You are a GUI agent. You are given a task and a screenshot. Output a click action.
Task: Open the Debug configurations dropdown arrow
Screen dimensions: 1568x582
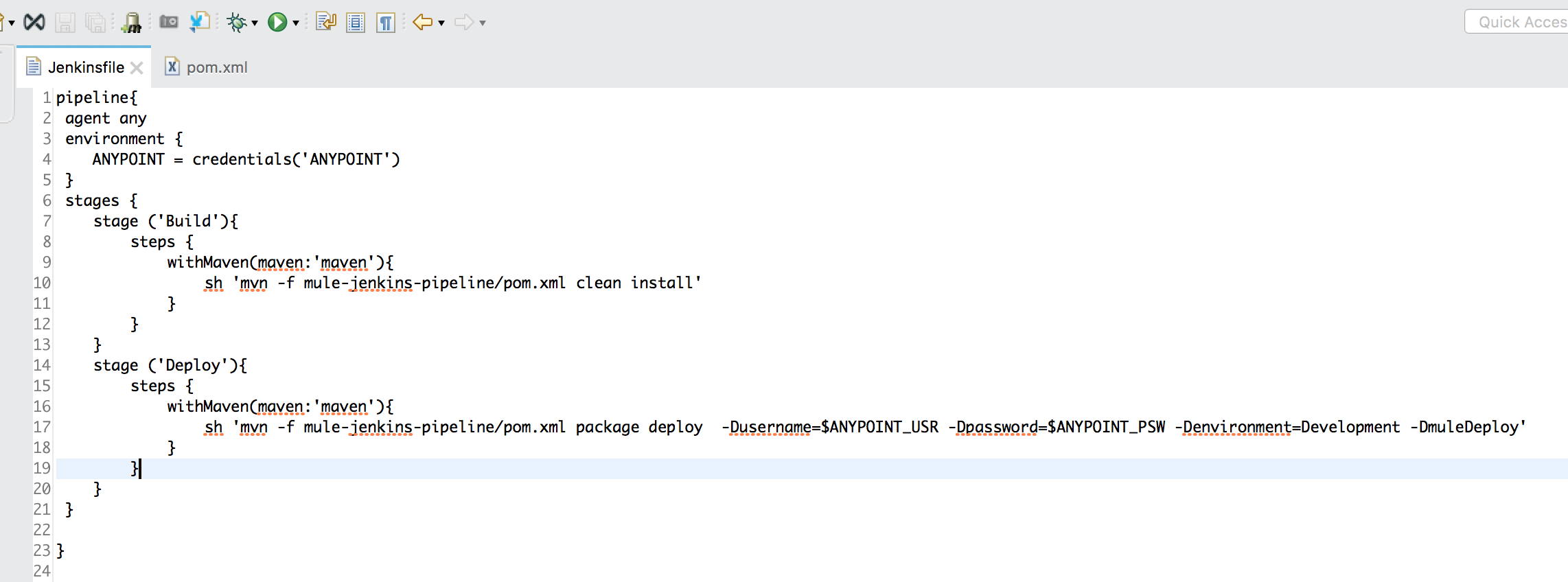pos(255,23)
